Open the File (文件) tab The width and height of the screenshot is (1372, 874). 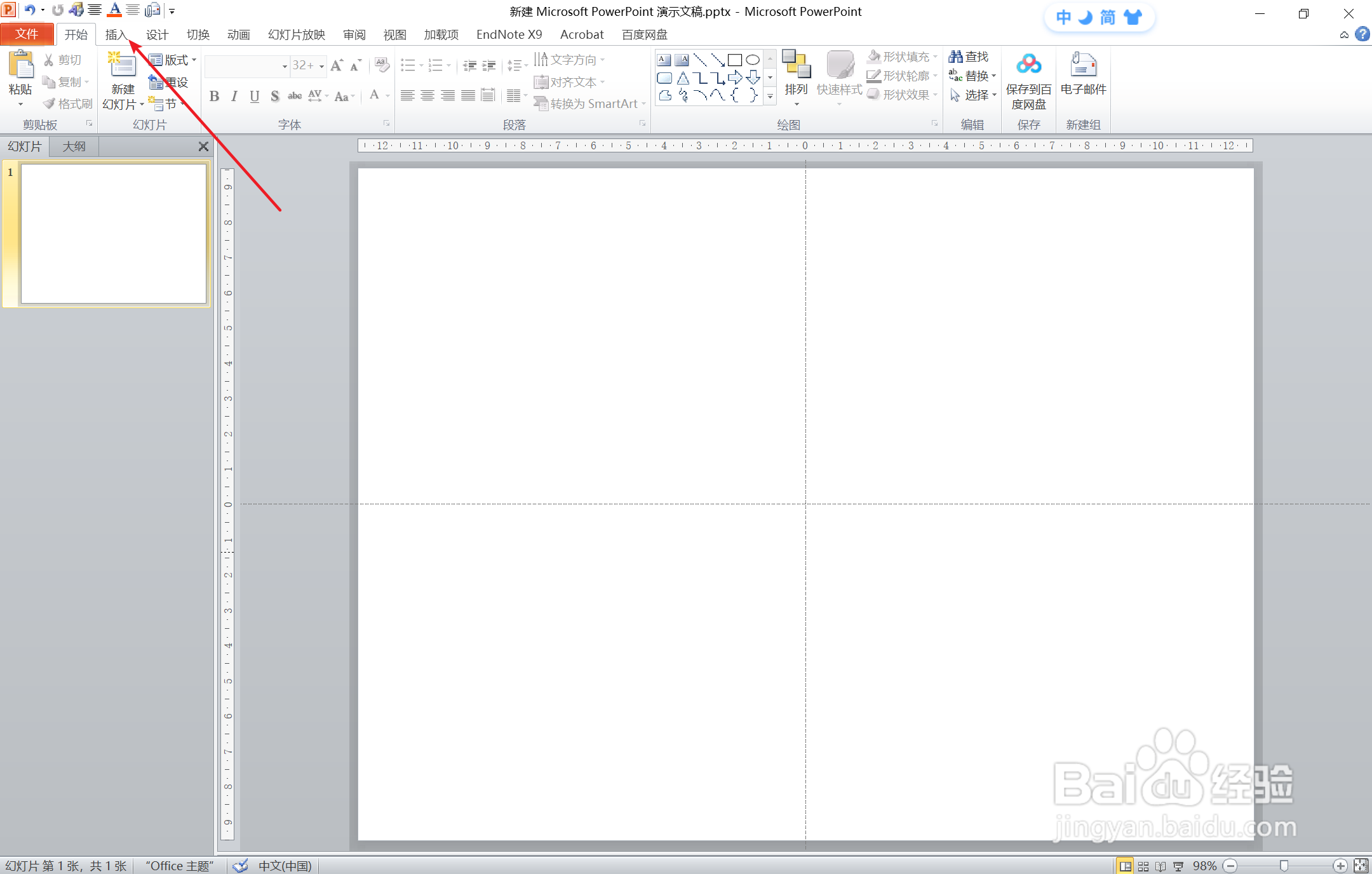[27, 34]
